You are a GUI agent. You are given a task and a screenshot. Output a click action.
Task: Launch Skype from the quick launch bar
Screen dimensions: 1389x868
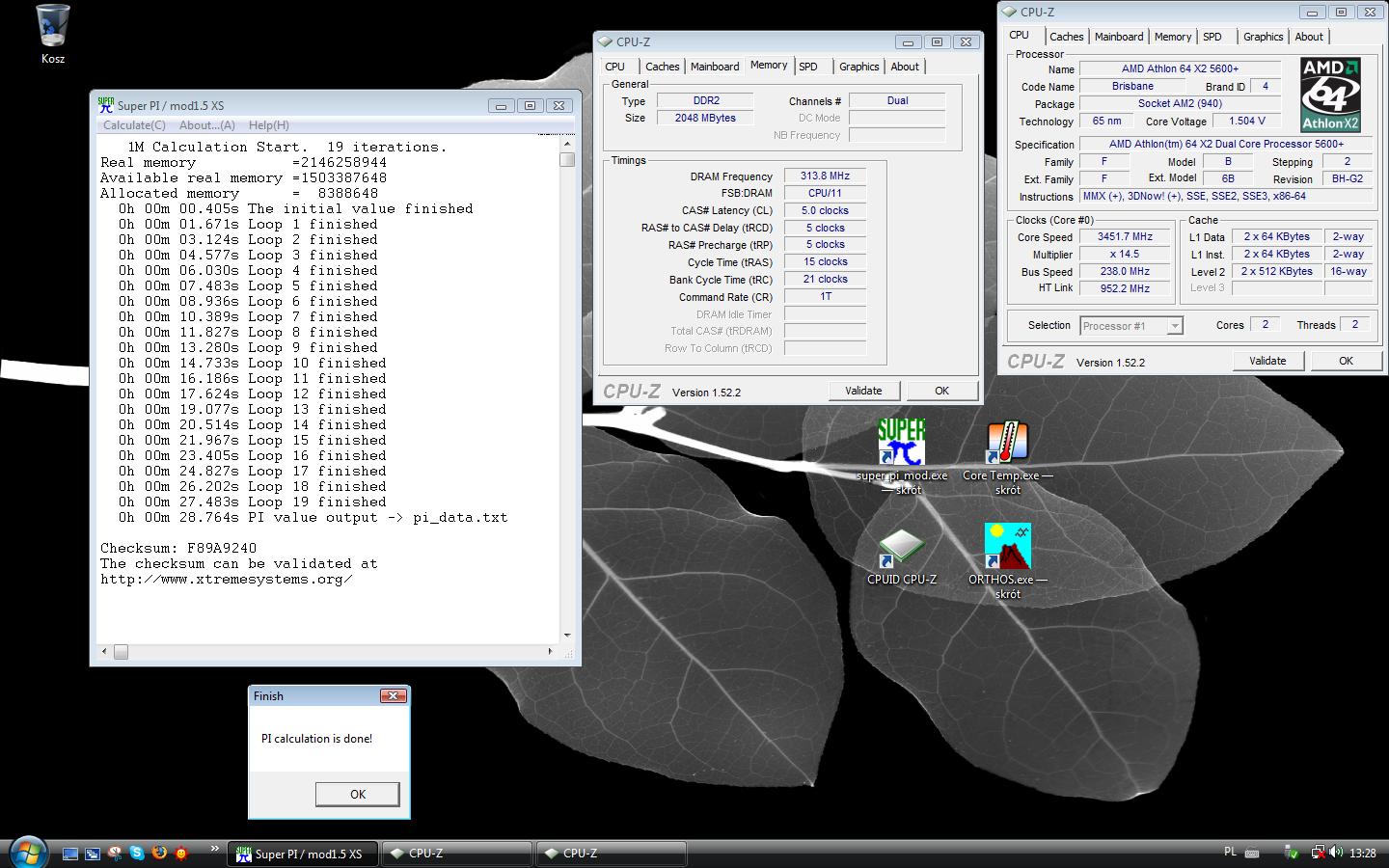tap(137, 853)
